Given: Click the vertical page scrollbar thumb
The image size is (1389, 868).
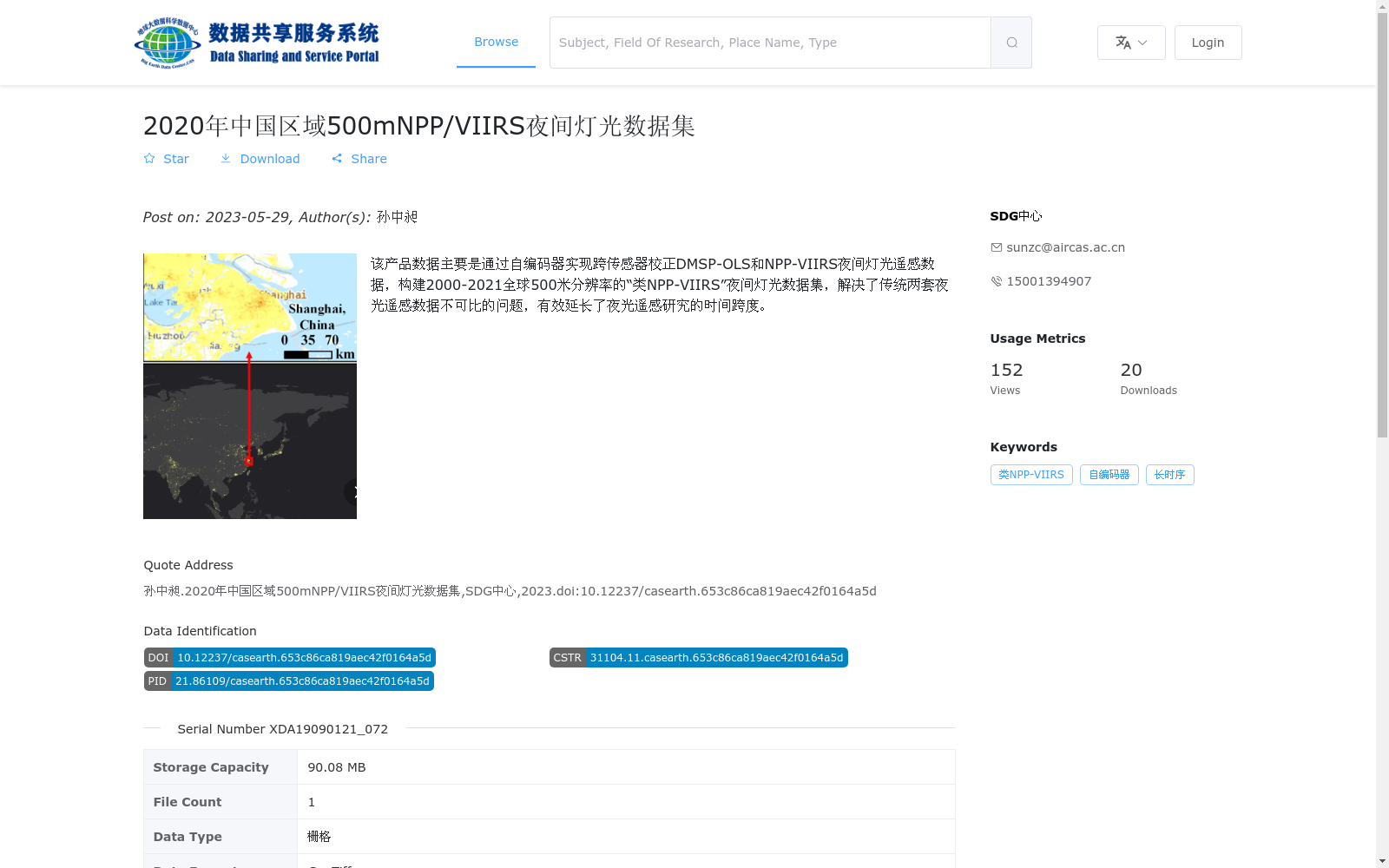Looking at the screenshot, I should (x=1382, y=226).
